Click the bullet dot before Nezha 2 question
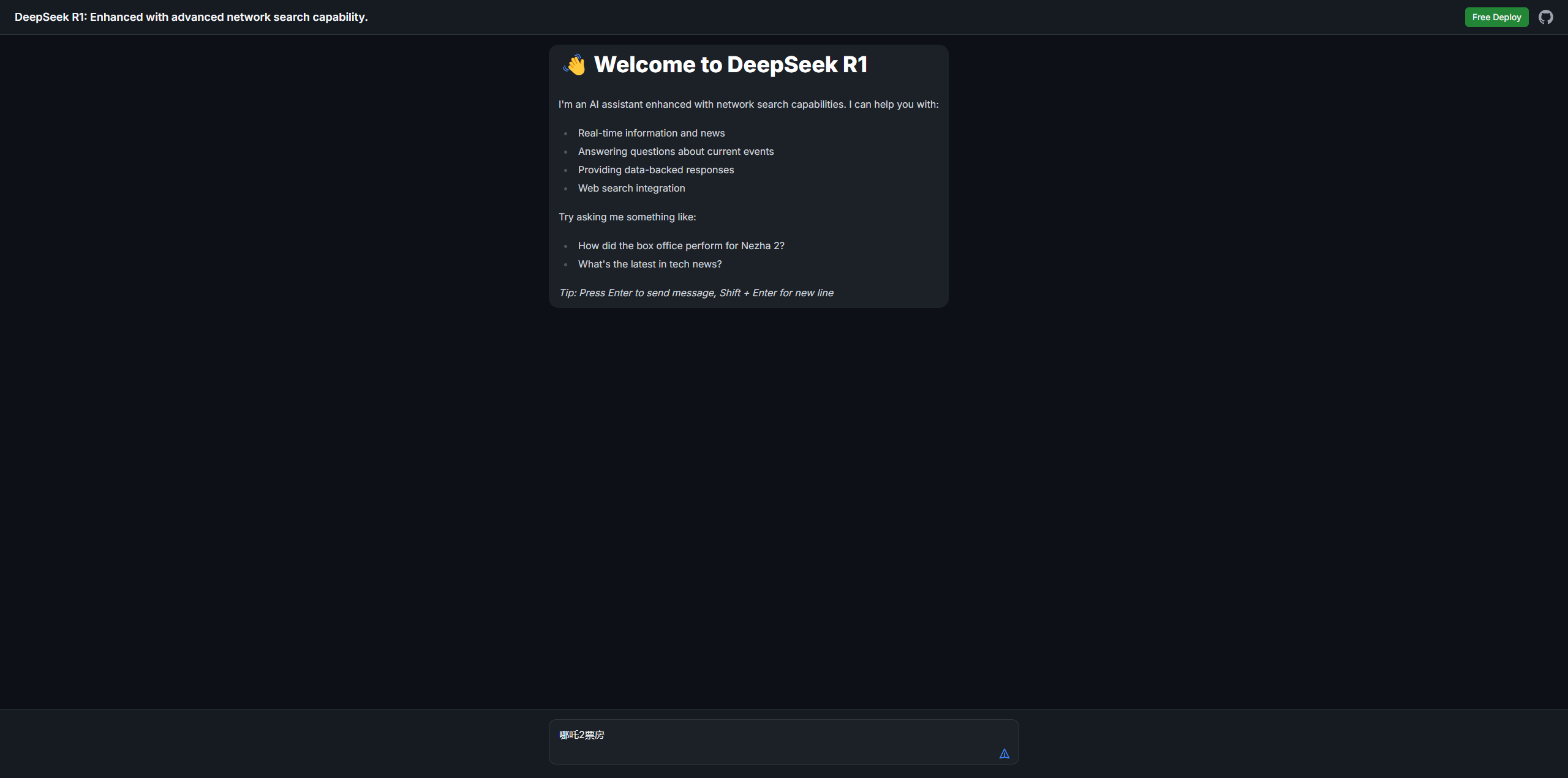1568x778 pixels. (x=565, y=246)
